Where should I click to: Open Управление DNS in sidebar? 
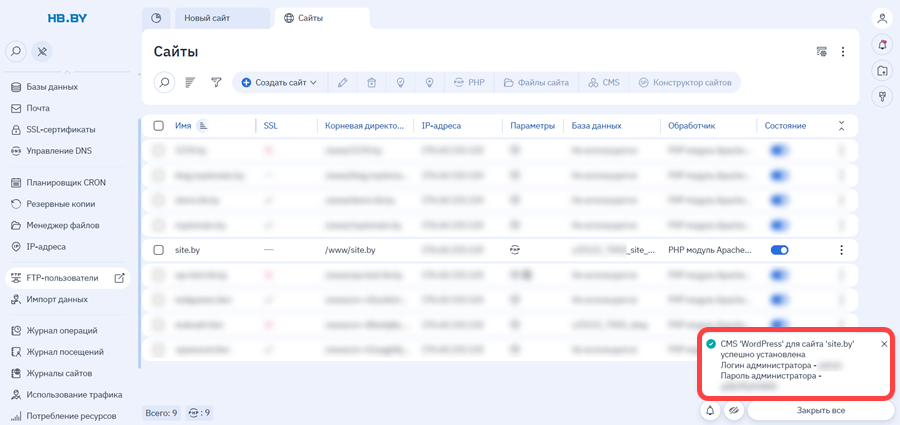pyautogui.click(x=68, y=151)
